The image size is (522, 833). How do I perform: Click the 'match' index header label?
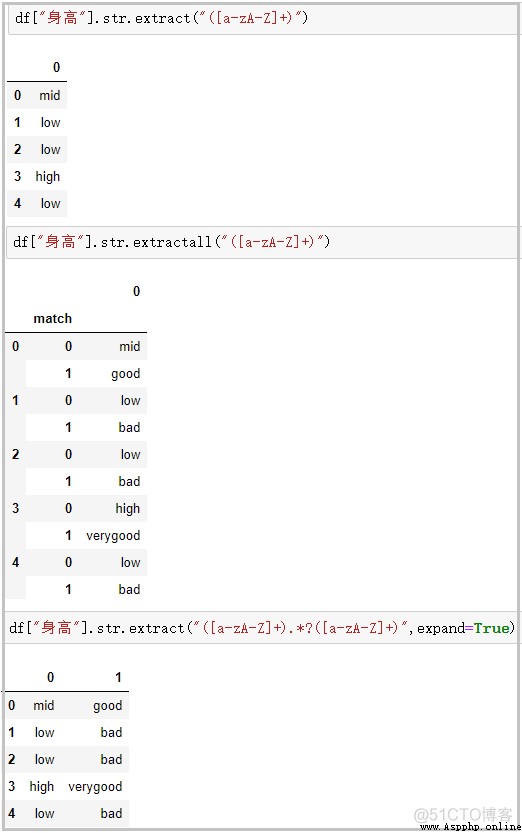click(53, 318)
